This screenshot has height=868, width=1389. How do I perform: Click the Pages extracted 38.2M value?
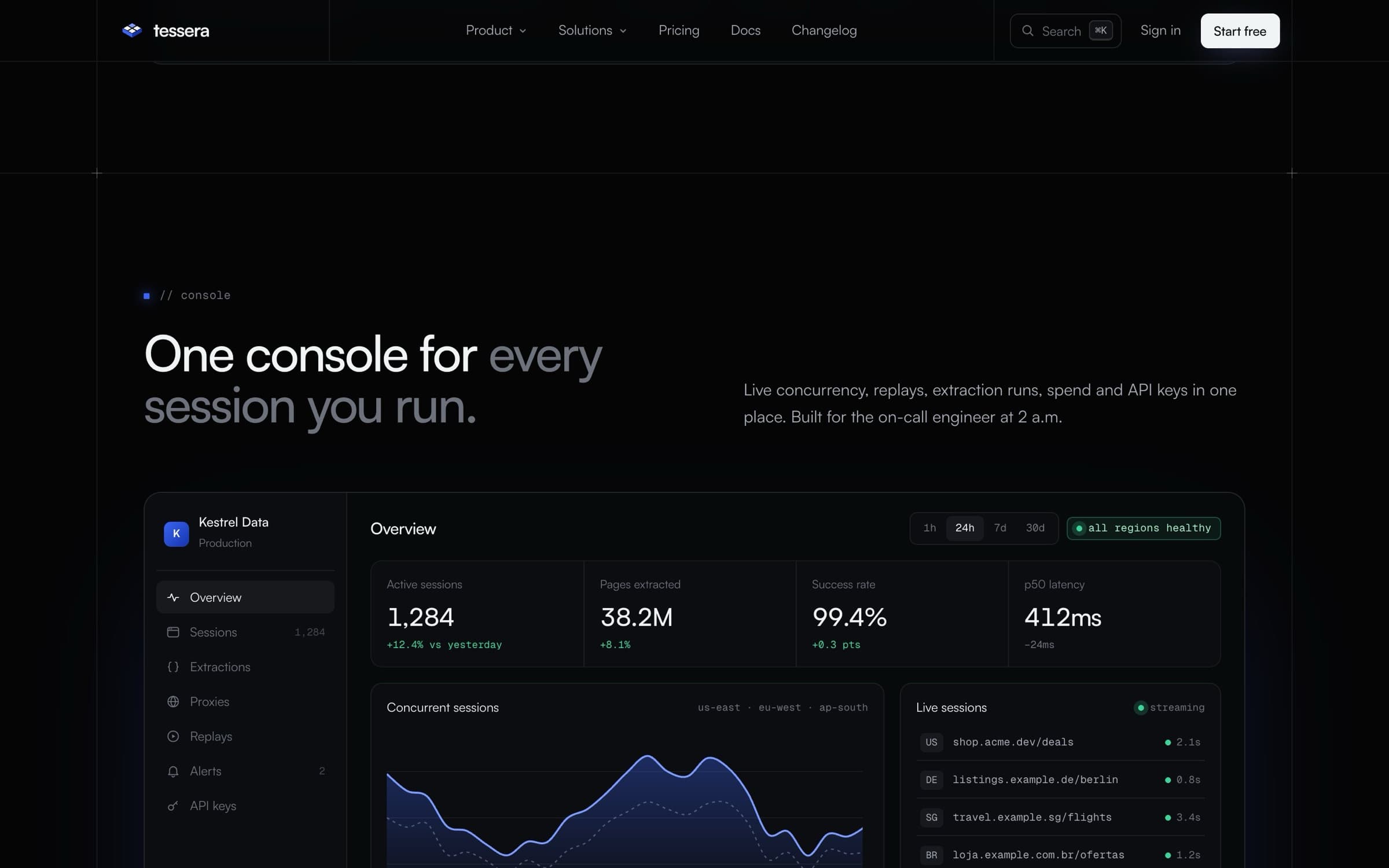(636, 617)
